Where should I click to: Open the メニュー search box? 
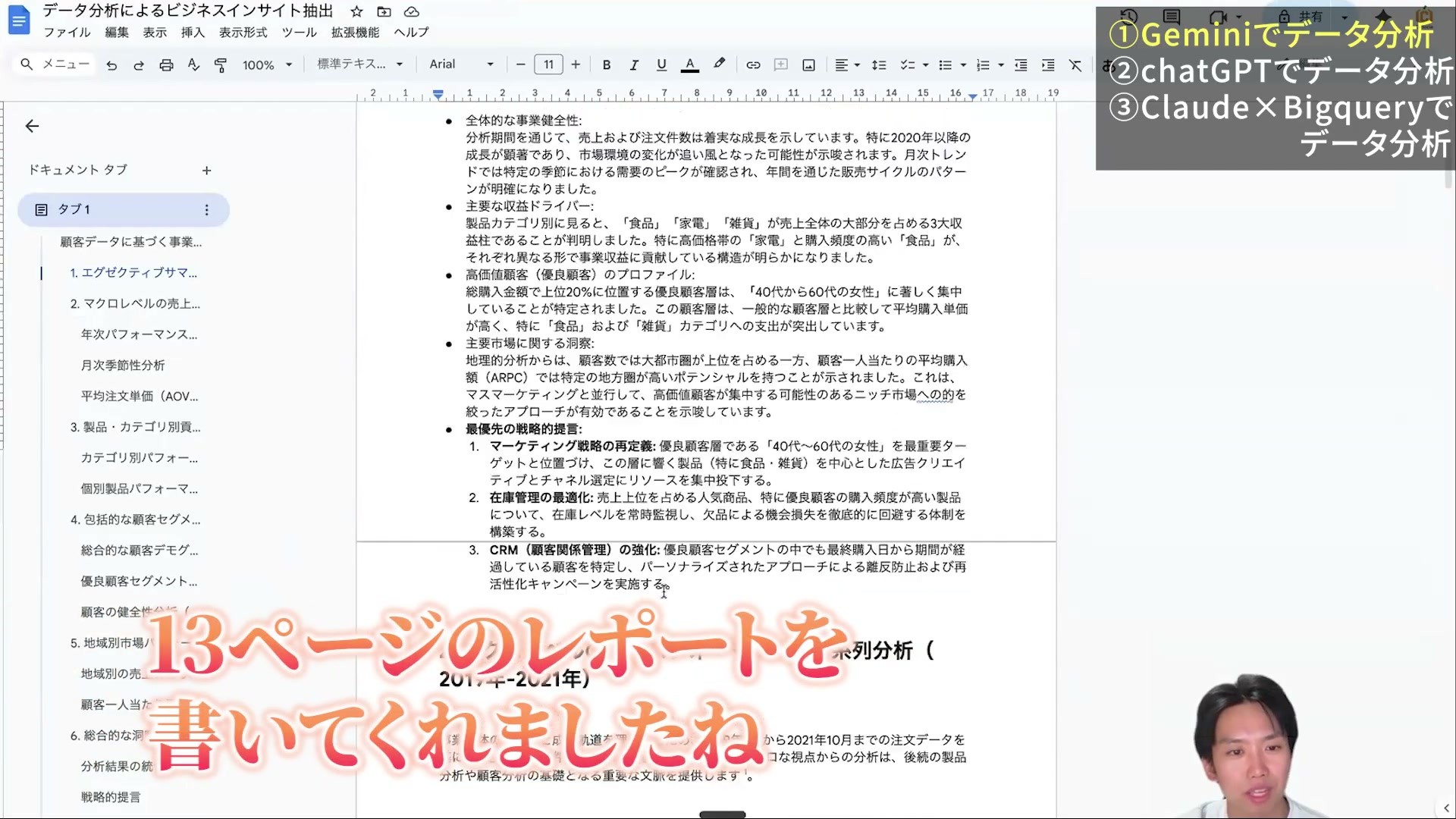[55, 64]
